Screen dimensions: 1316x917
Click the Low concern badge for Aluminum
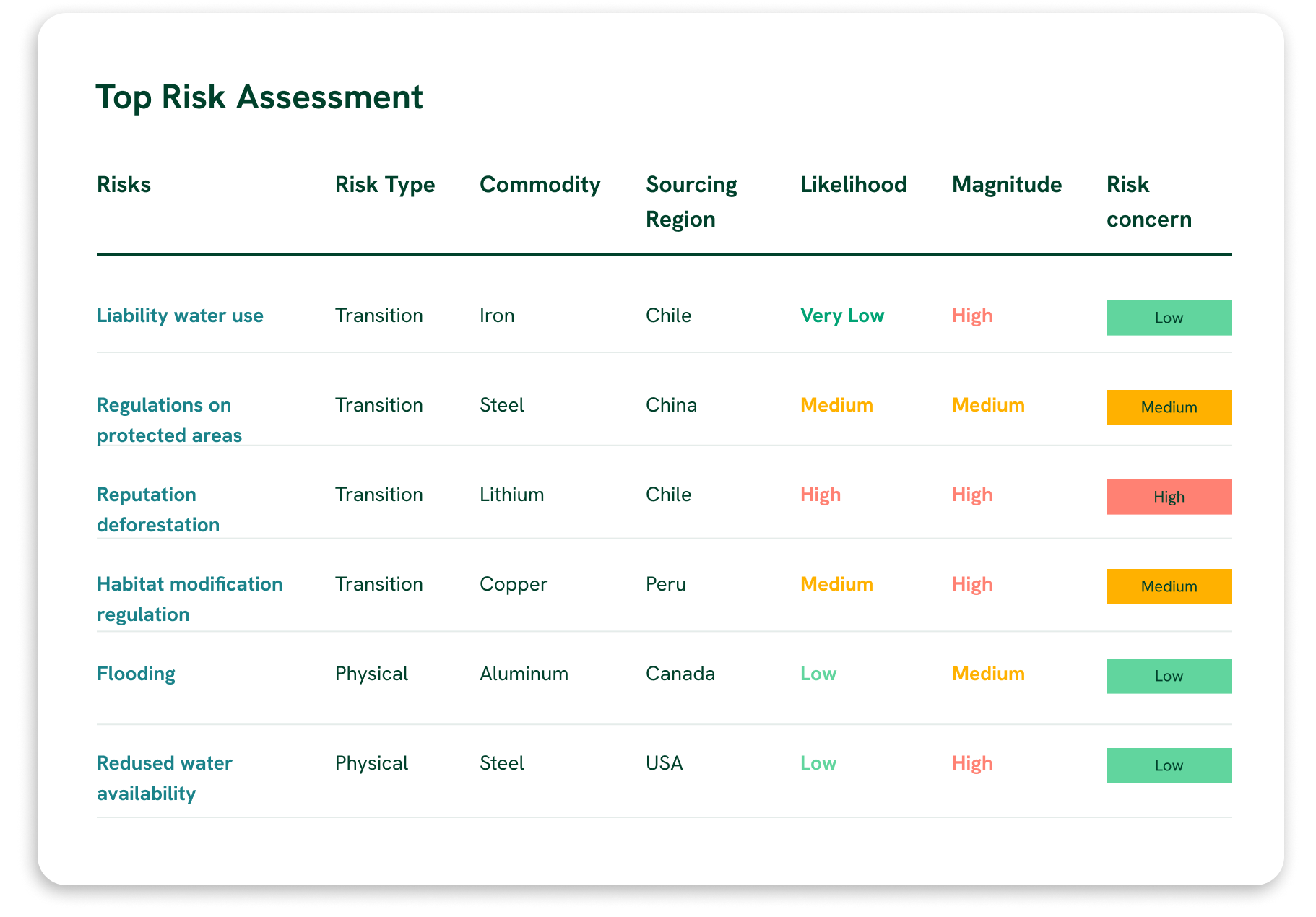(x=1168, y=676)
